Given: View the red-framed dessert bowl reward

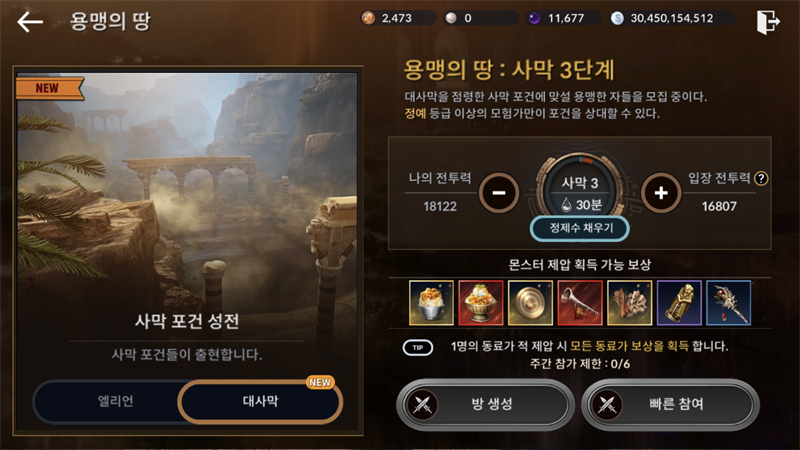Looking at the screenshot, I should click(481, 303).
